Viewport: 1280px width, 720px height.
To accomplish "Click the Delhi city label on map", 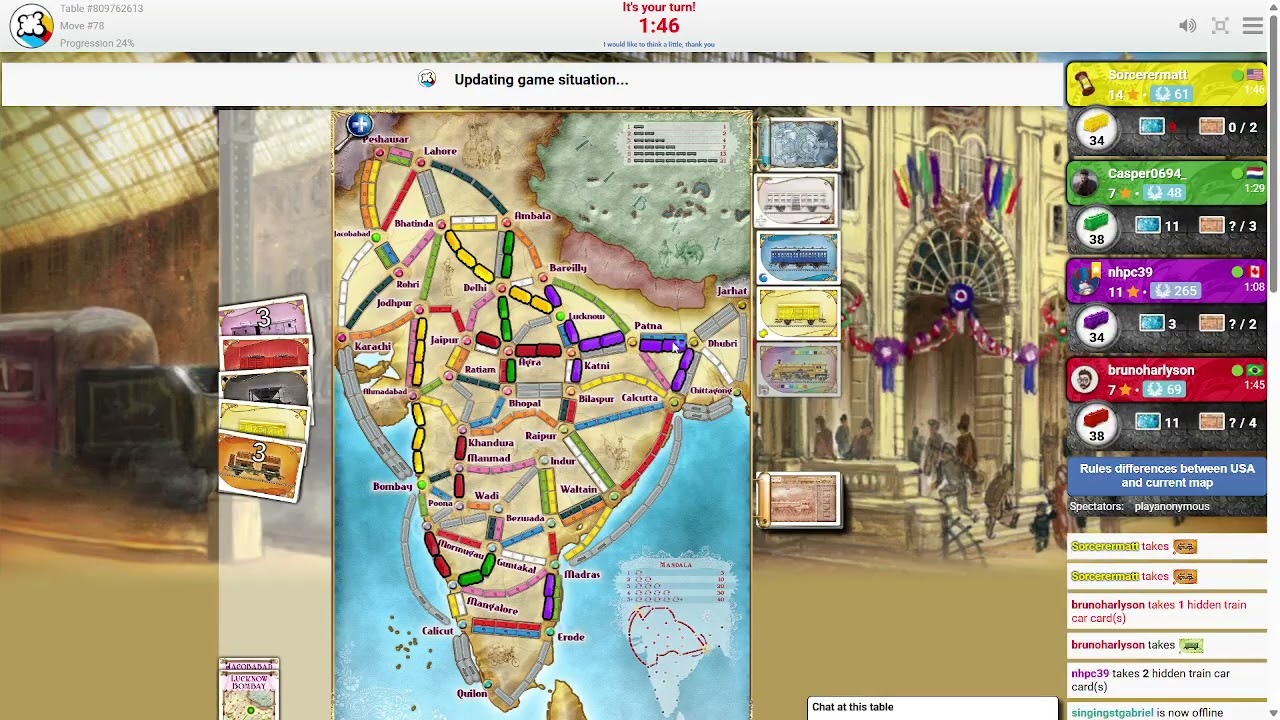I will (x=475, y=288).
